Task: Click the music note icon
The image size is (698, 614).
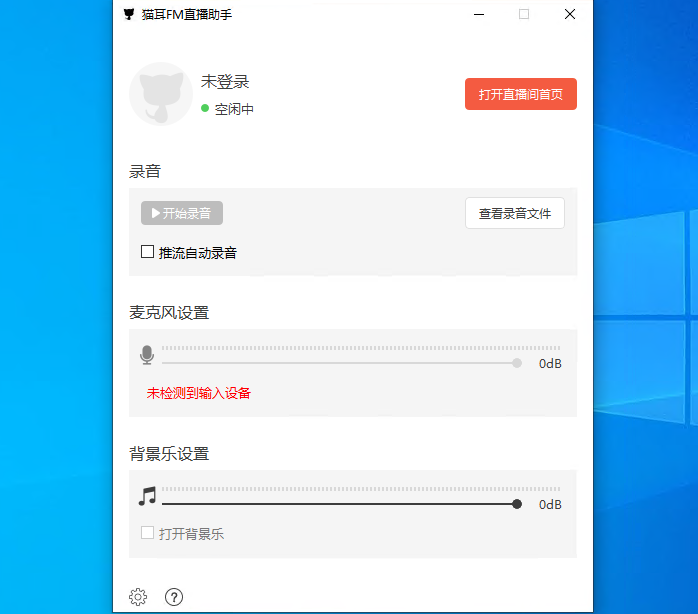Action: tap(147, 496)
